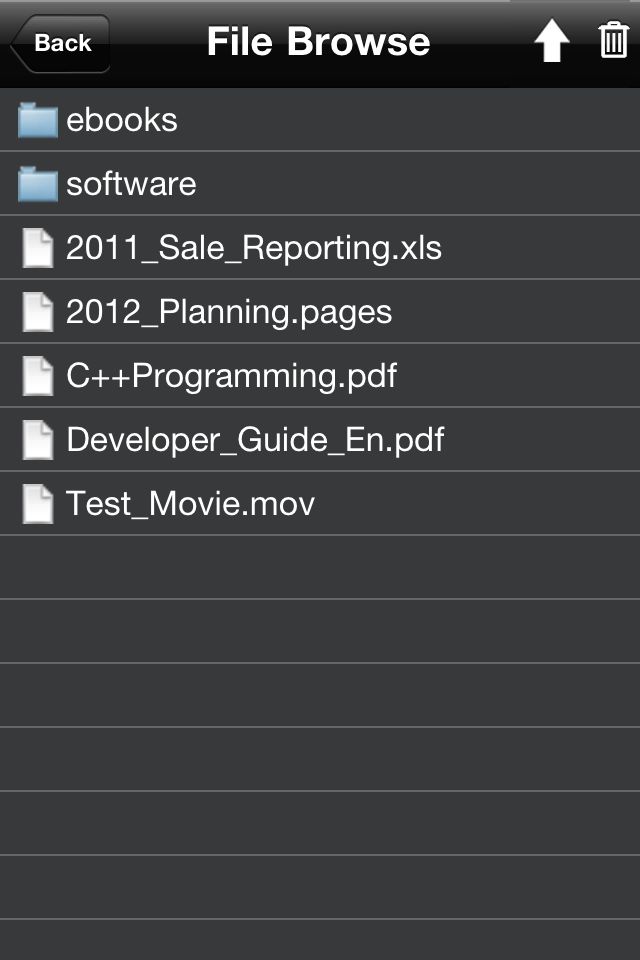Screen dimensions: 640x960
Task: Select 2012_Planning.pages file name
Action: 228,312
